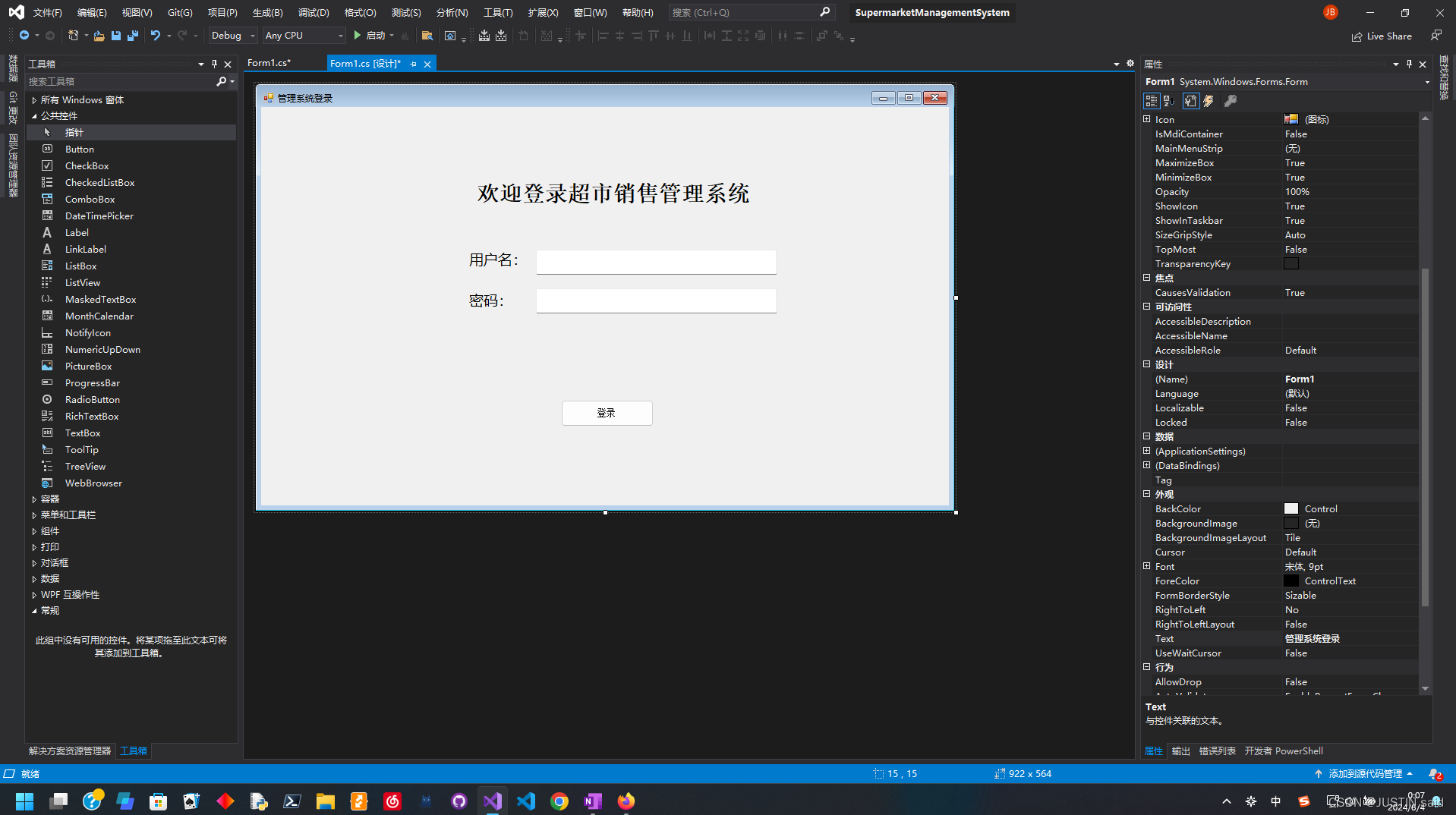Start debugging with the green play icon
This screenshot has width=1456, height=815.
[357, 36]
